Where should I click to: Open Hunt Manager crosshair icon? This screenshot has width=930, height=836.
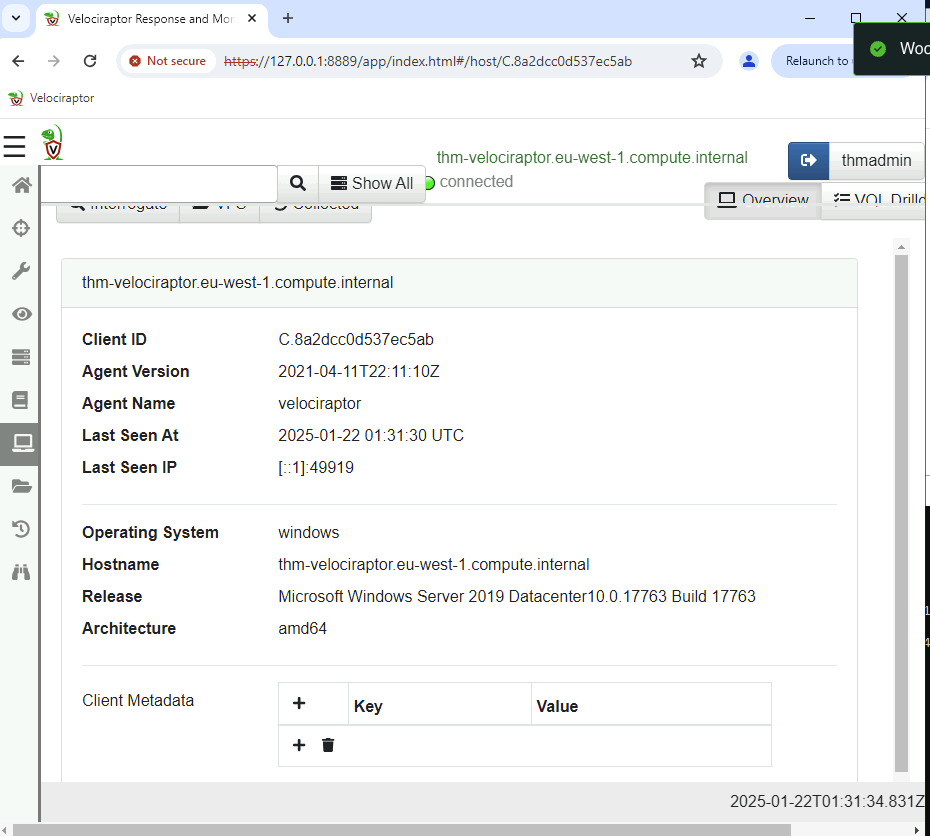pos(21,228)
